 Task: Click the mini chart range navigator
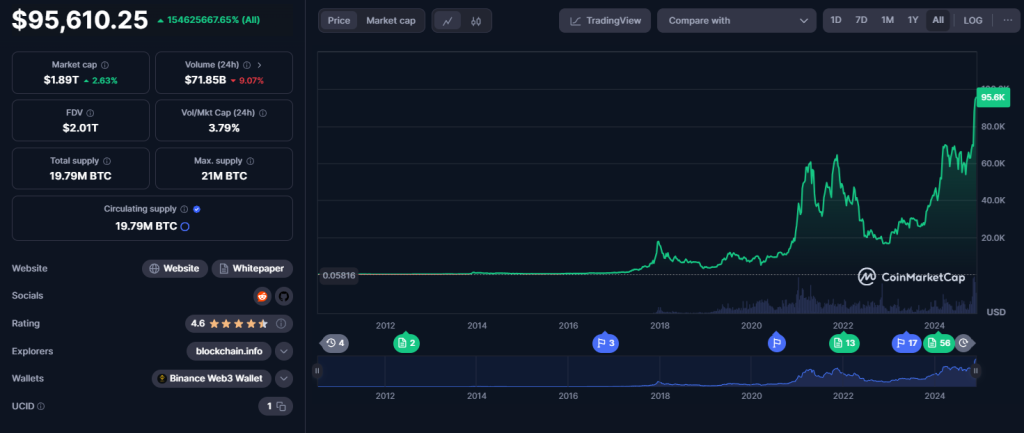click(647, 371)
